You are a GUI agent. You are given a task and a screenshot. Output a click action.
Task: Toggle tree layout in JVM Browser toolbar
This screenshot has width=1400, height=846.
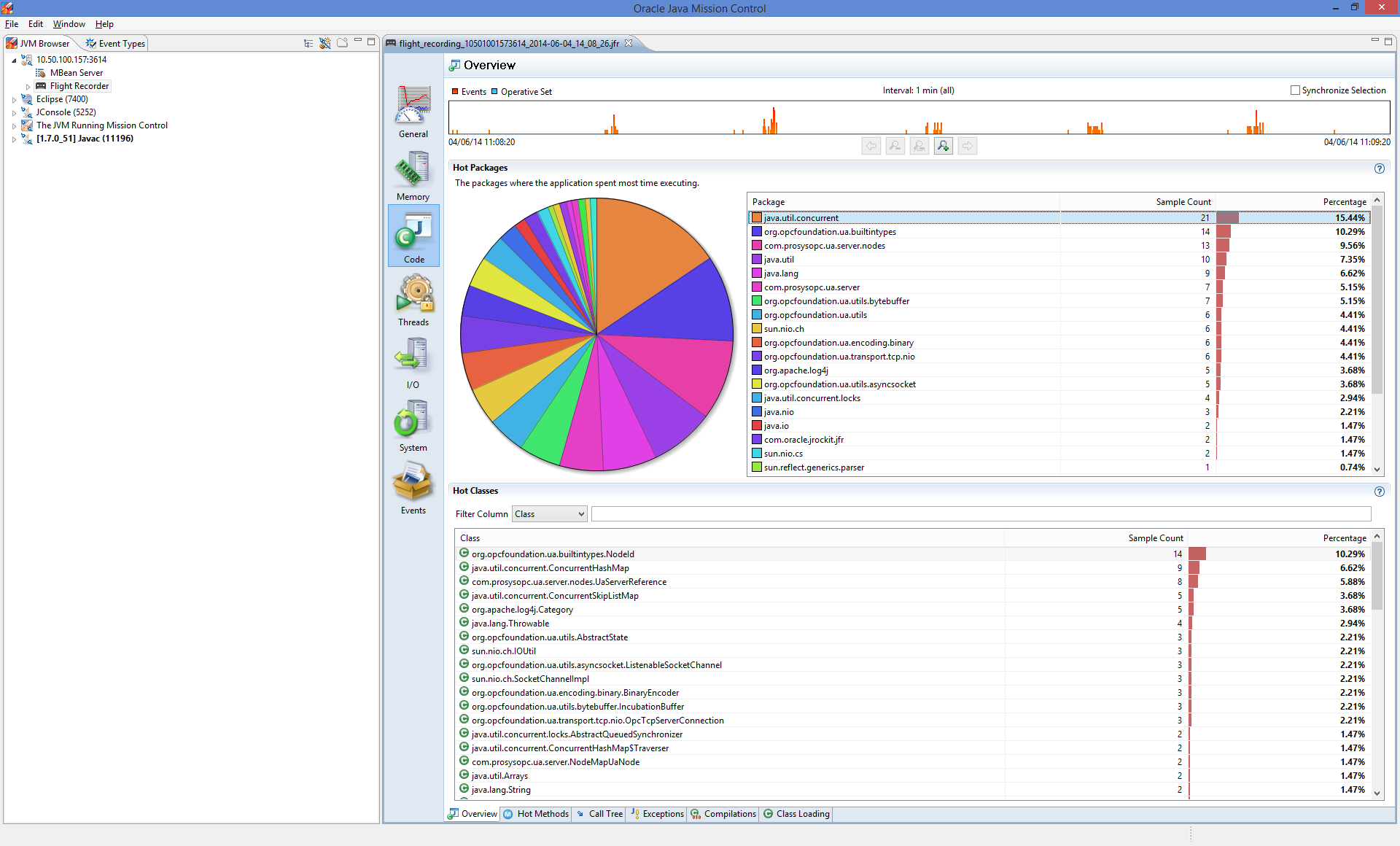click(308, 43)
